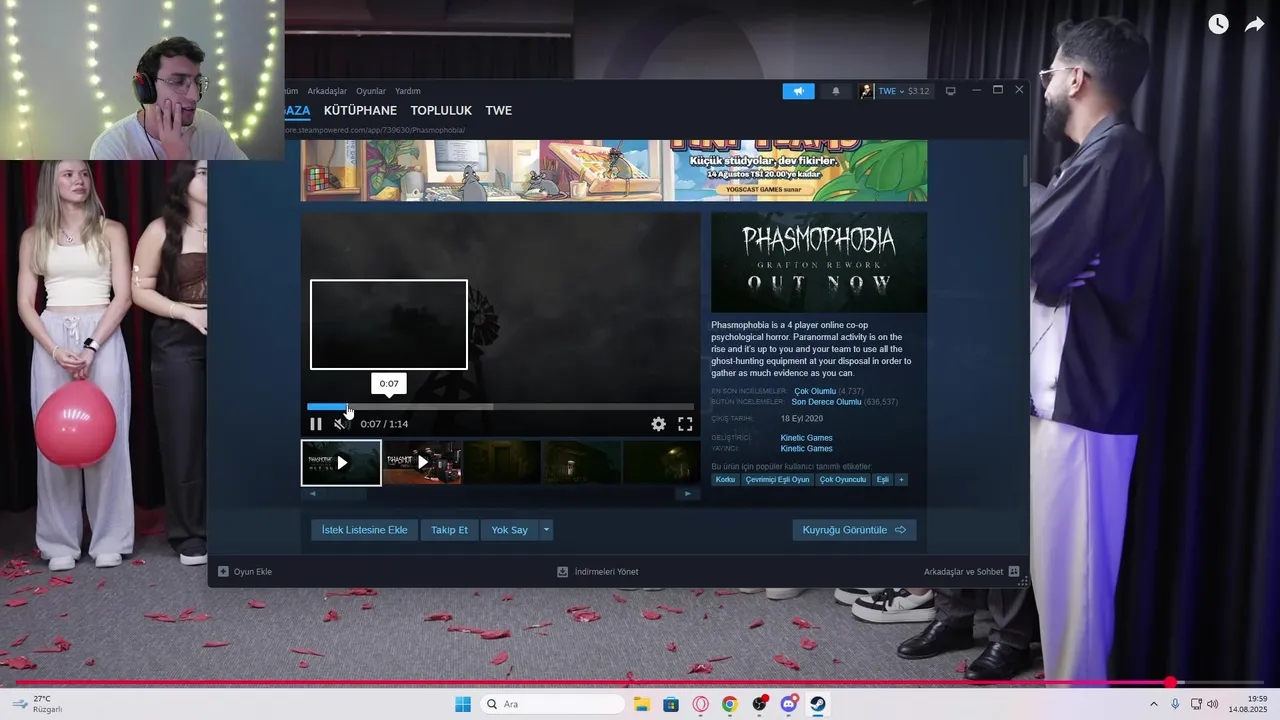This screenshot has width=1280, height=720.
Task: Open the TWE account dropdown
Action: 903,91
